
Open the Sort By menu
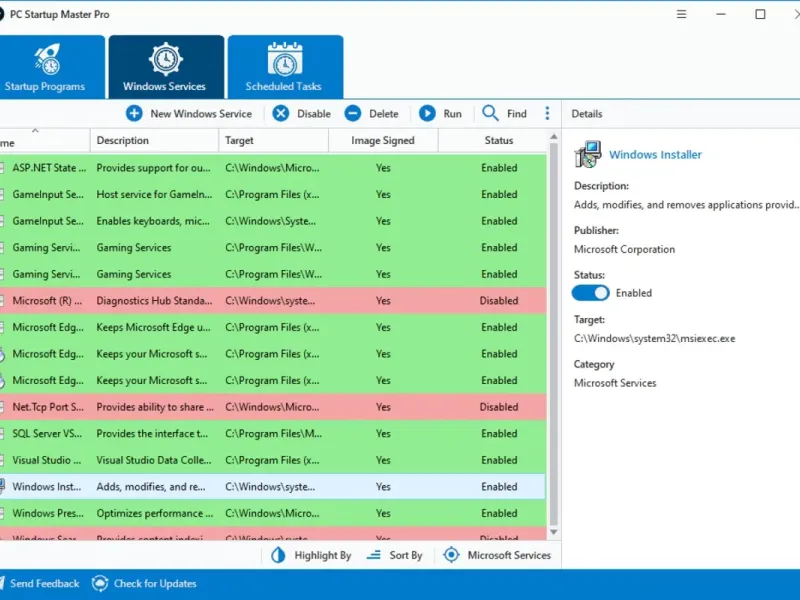point(395,555)
